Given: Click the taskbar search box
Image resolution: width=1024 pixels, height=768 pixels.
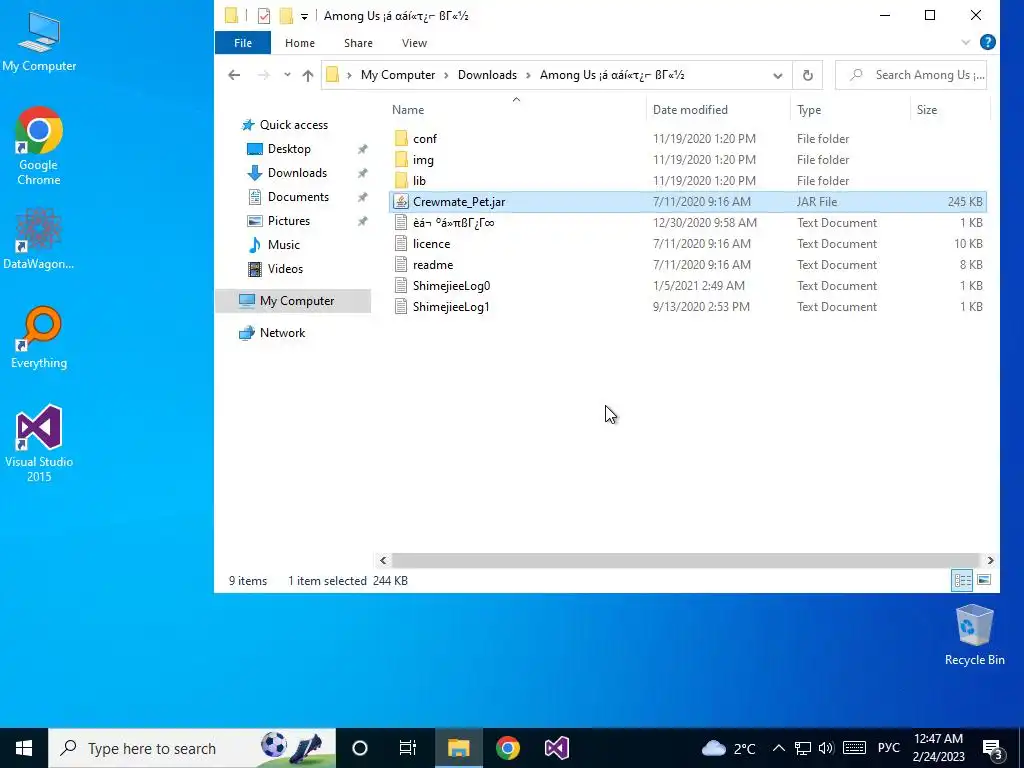Looking at the screenshot, I should point(192,748).
